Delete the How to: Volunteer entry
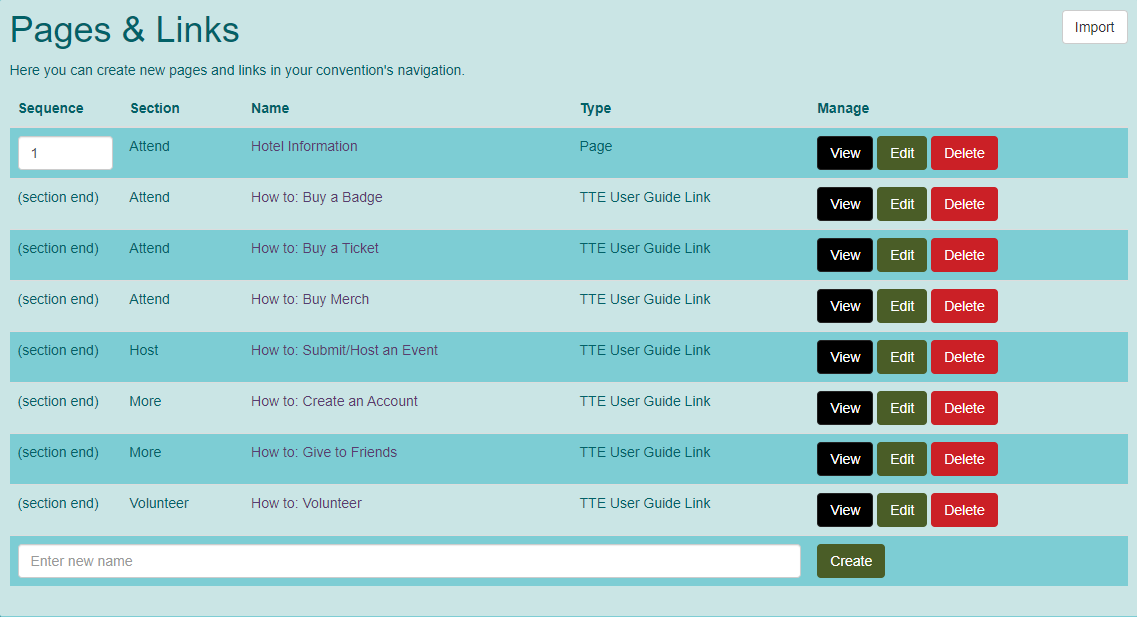 (964, 510)
